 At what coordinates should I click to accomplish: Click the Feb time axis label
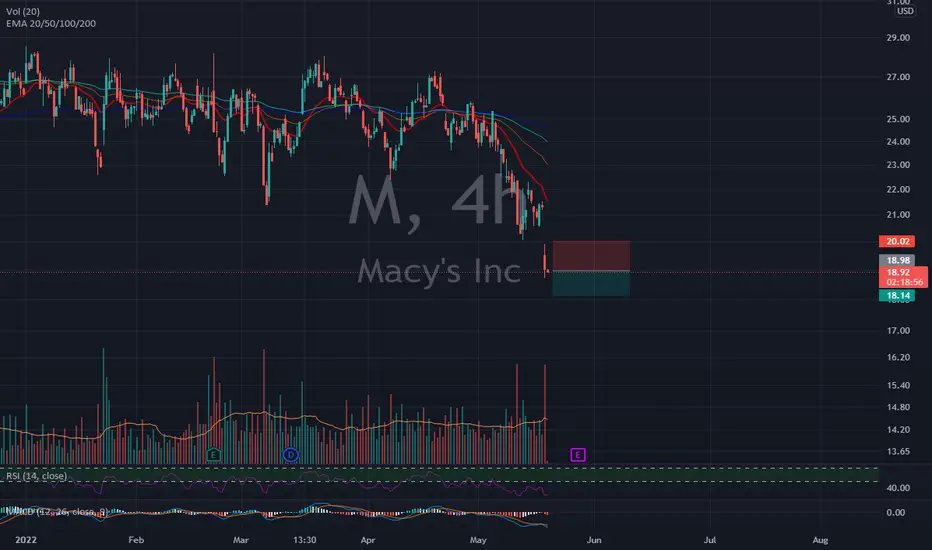[x=136, y=540]
